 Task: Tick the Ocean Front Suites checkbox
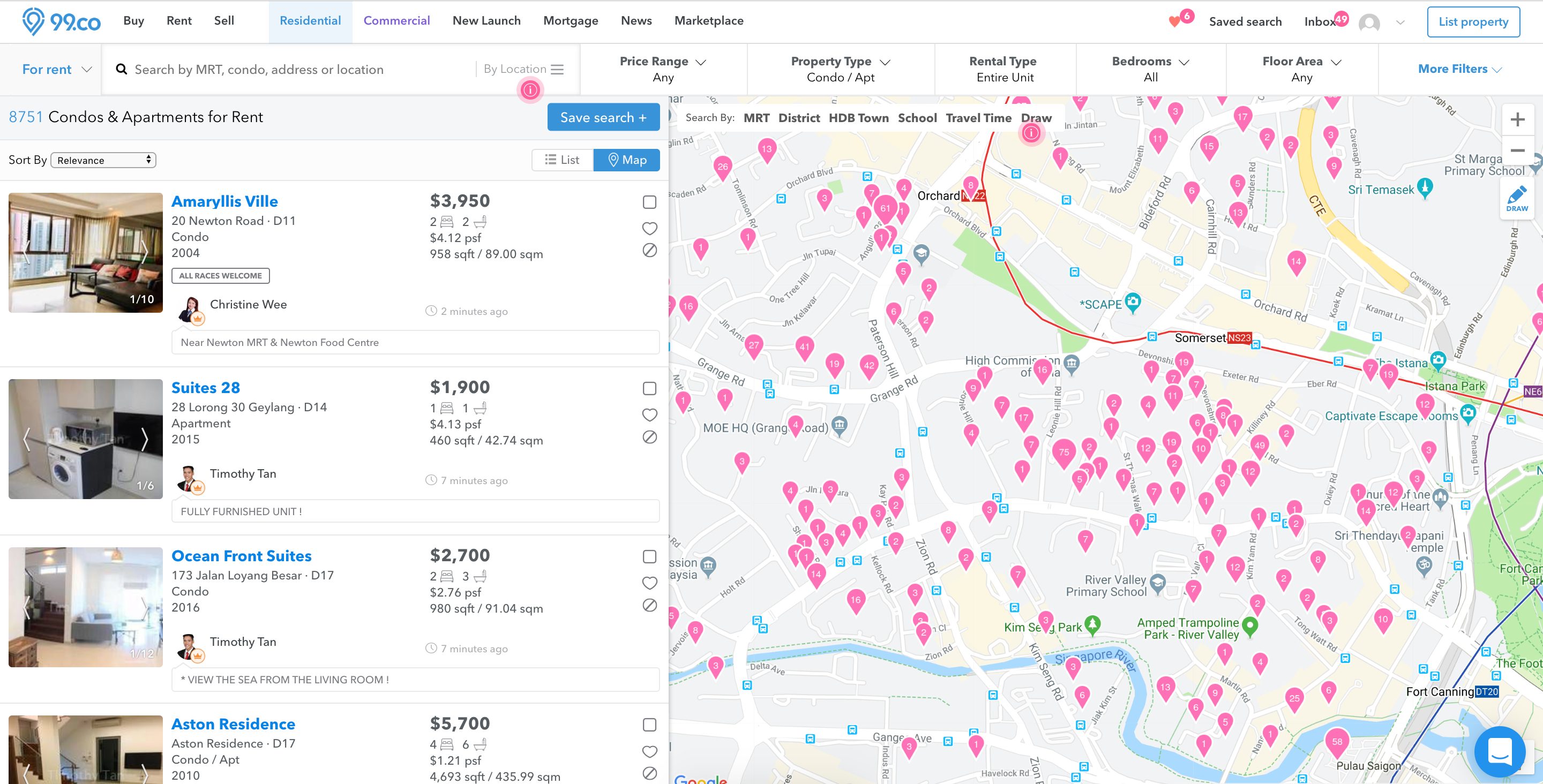point(649,556)
